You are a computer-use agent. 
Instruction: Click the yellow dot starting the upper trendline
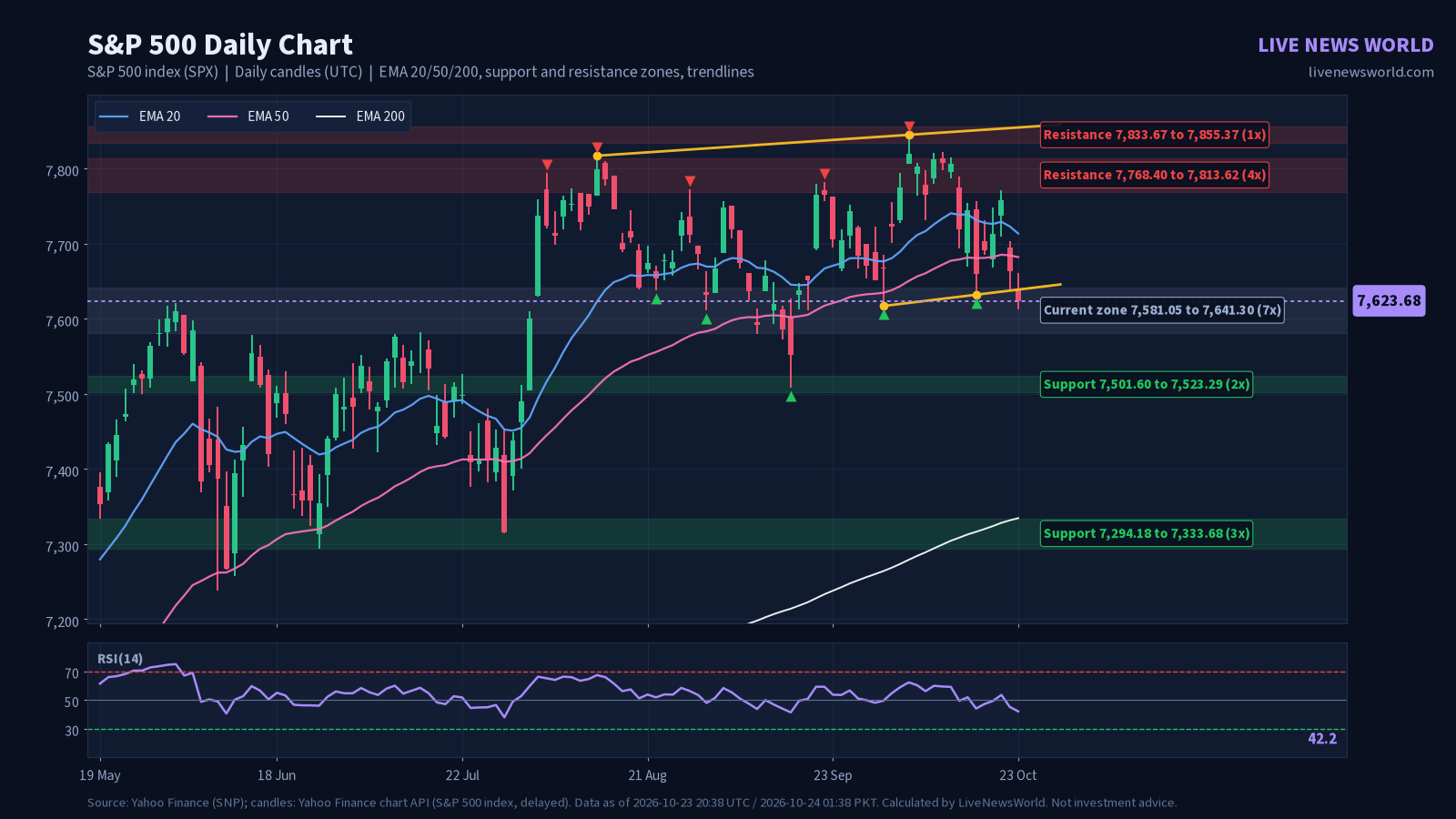(597, 156)
